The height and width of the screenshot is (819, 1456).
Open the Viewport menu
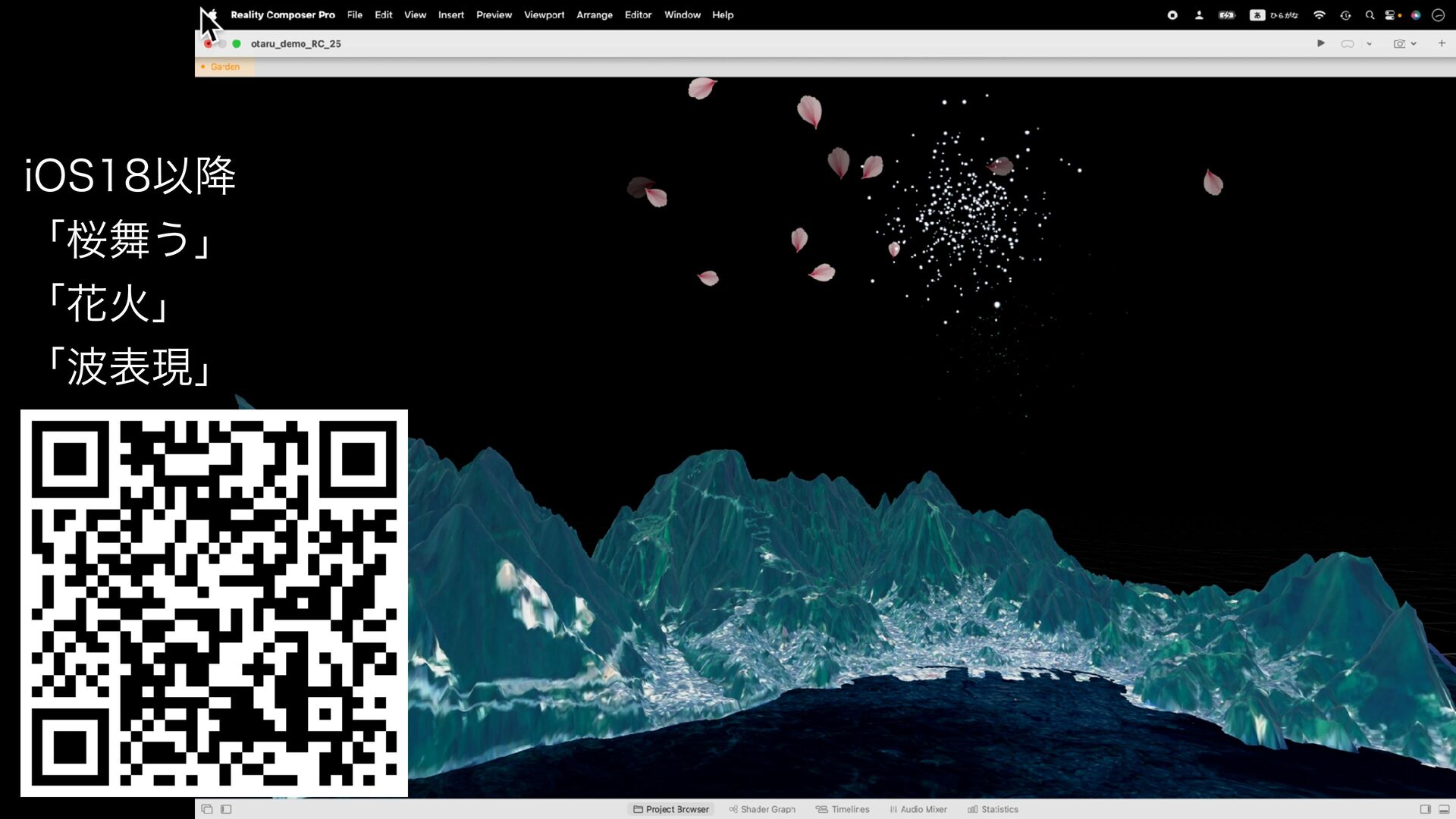[x=544, y=14]
